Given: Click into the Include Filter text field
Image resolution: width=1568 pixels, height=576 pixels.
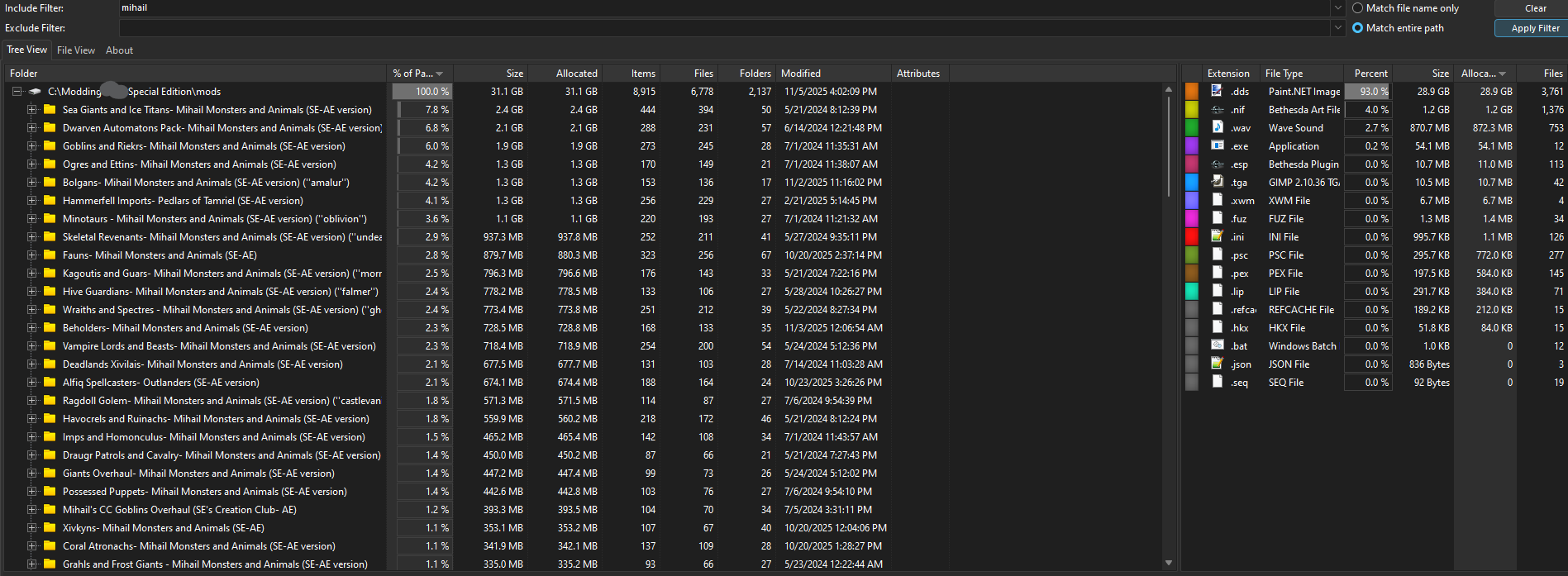Looking at the screenshot, I should [724, 8].
